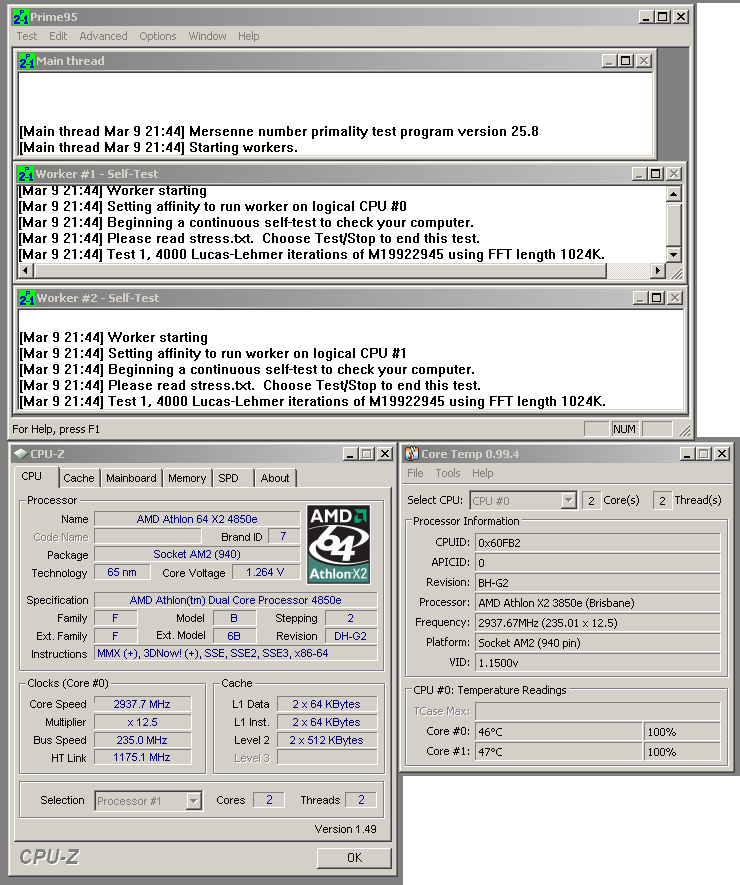Click the CPU-Z title bar icon

[x=21, y=454]
